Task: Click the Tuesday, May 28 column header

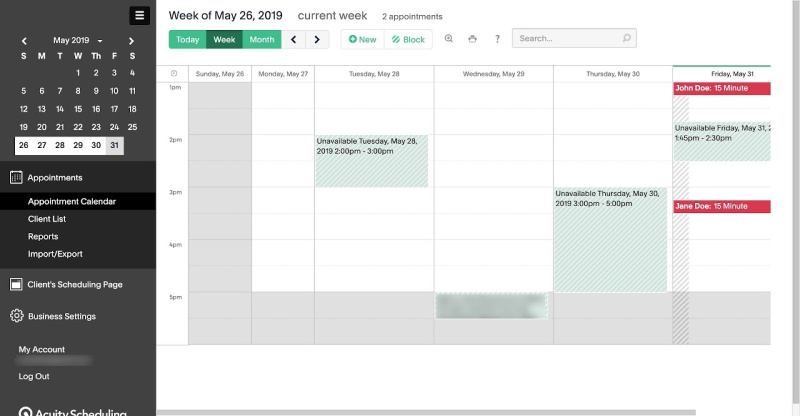Action: point(374,74)
